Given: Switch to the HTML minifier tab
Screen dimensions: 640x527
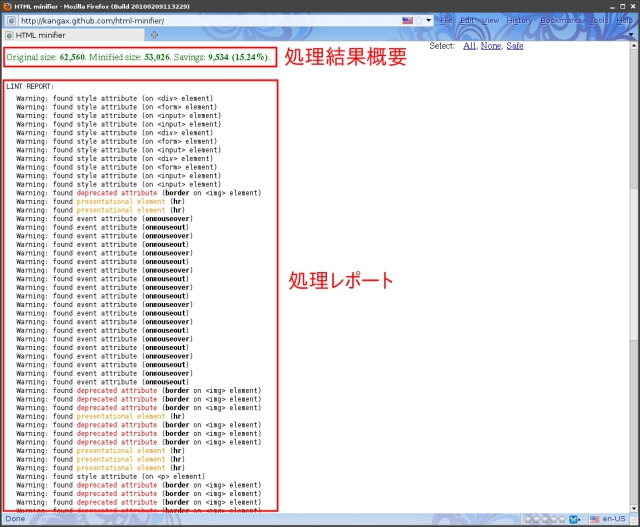Looking at the screenshot, I should coord(74,35).
